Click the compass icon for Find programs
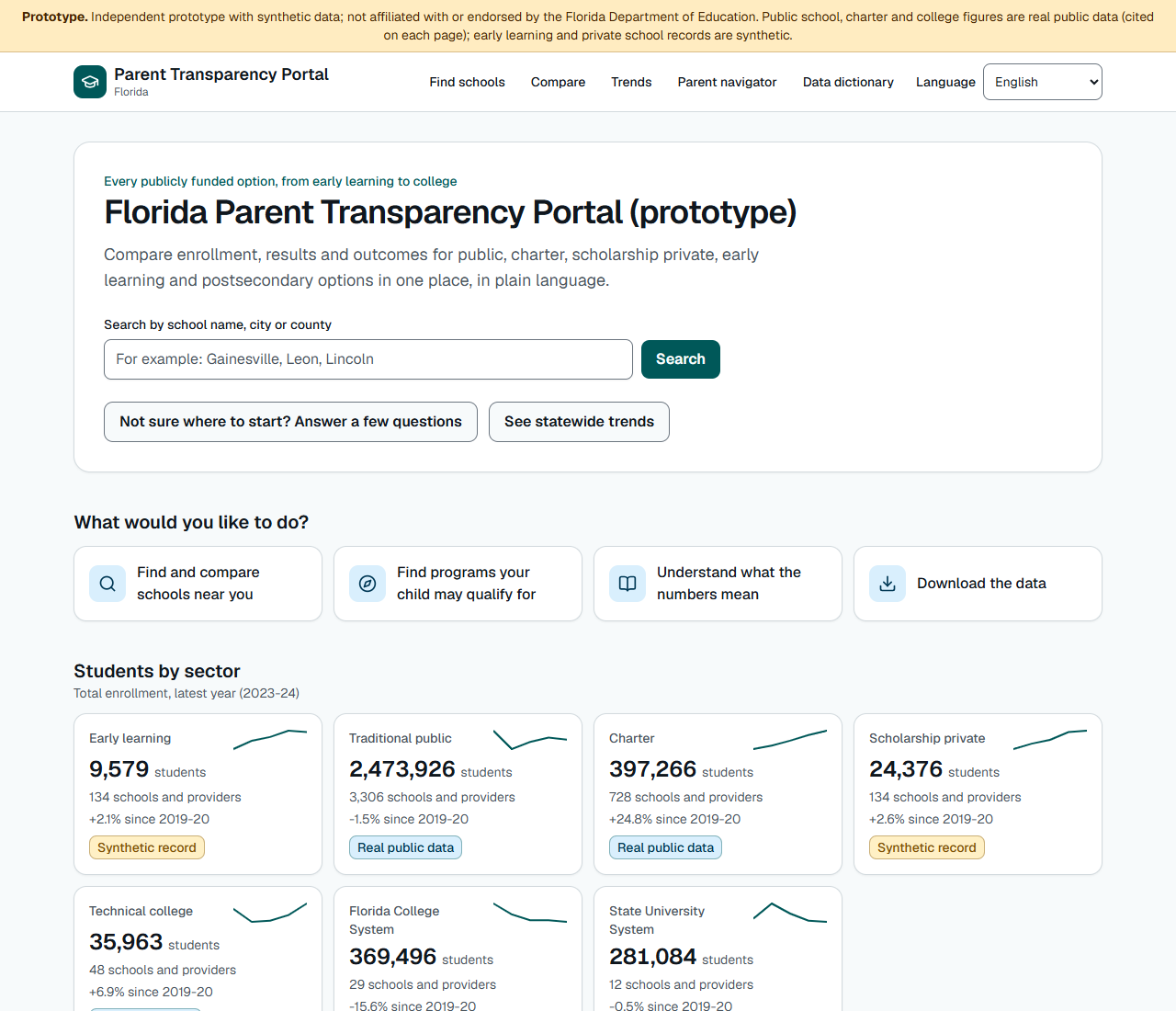This screenshot has height=1011, width=1176. pyautogui.click(x=367, y=584)
